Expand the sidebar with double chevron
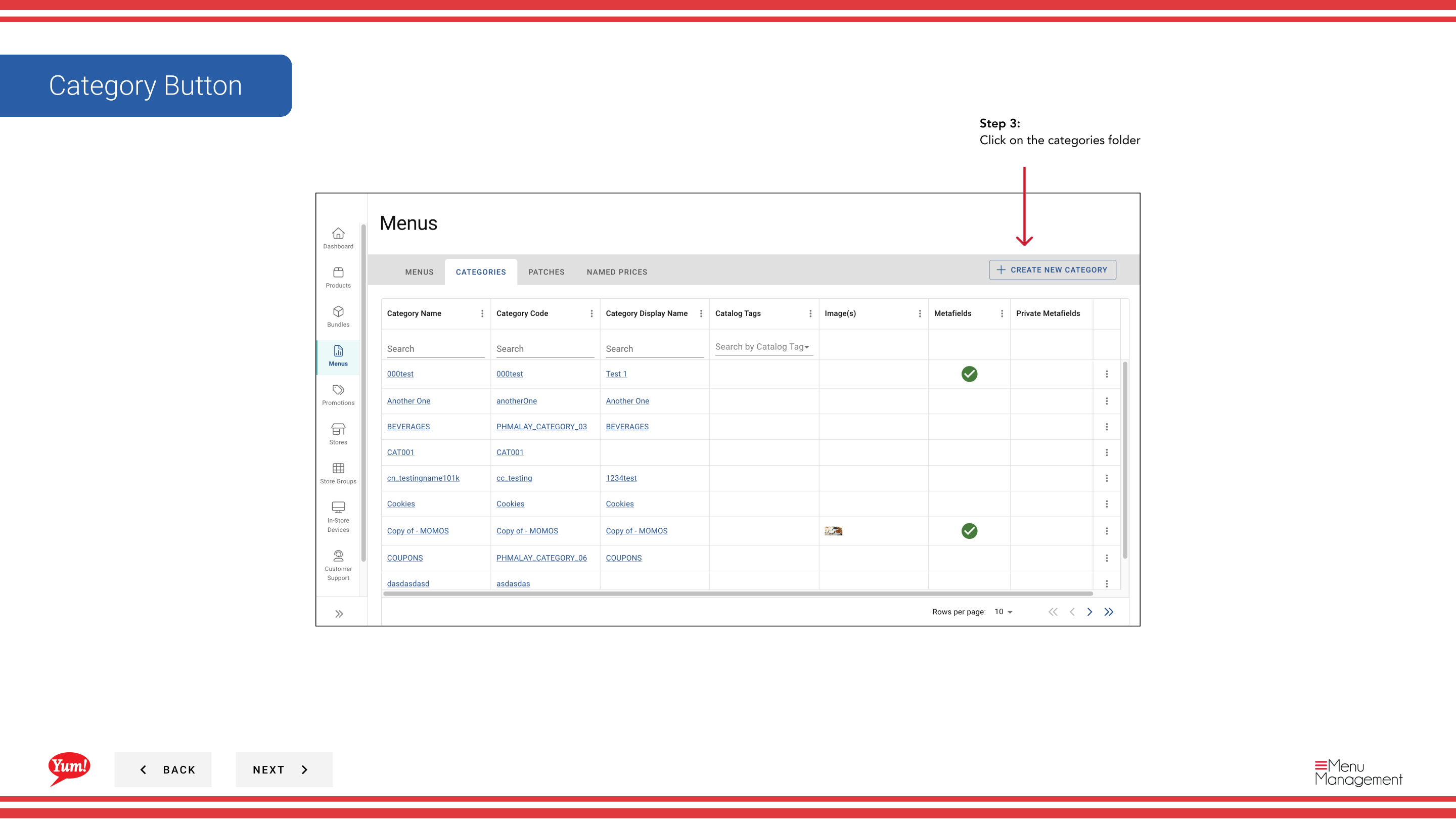 [x=339, y=614]
